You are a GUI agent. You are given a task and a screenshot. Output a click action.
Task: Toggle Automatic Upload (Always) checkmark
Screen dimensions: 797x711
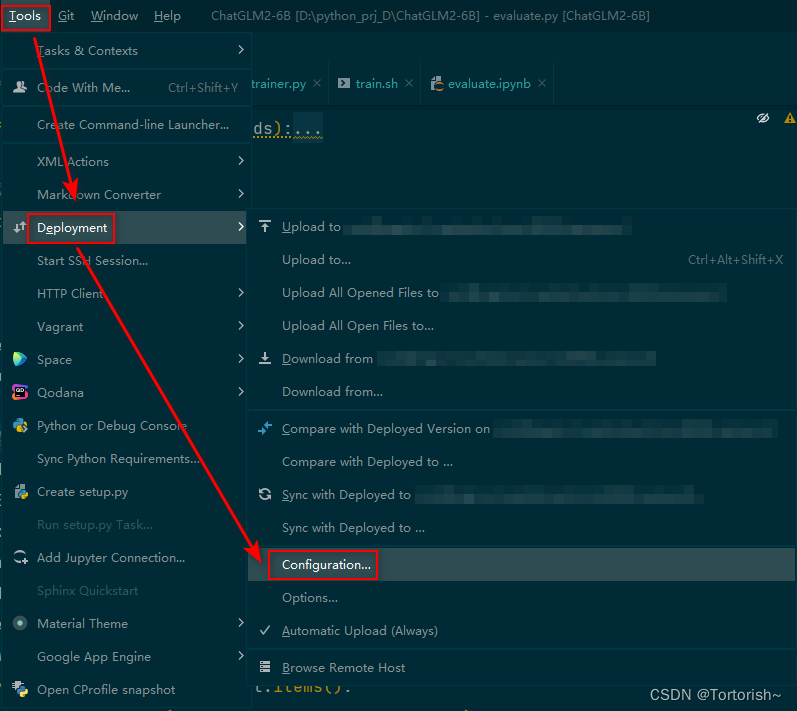tap(264, 630)
